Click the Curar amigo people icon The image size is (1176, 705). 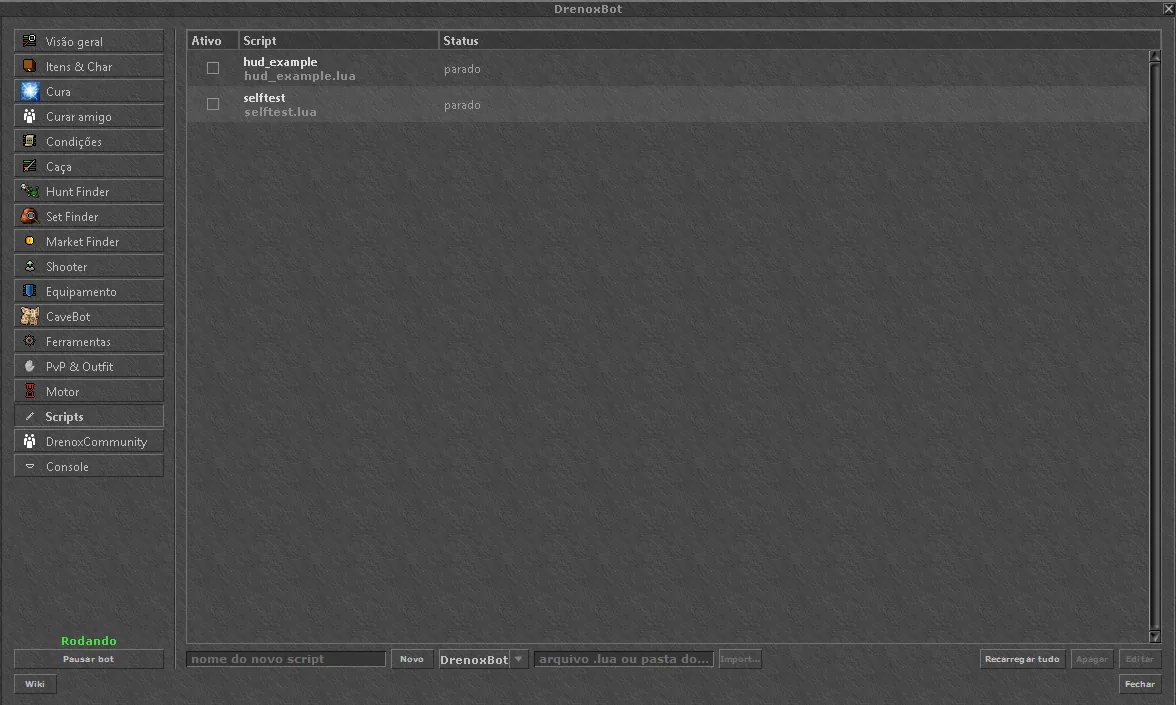click(29, 116)
